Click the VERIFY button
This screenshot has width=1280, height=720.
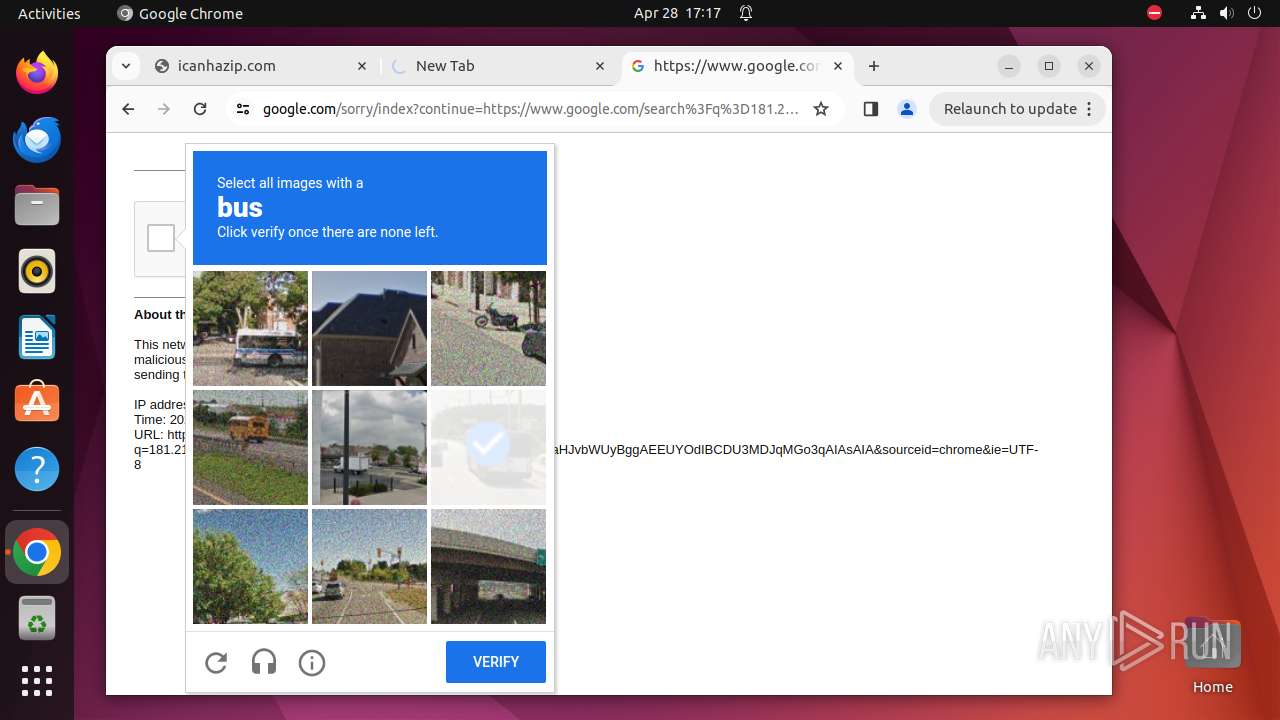click(496, 662)
